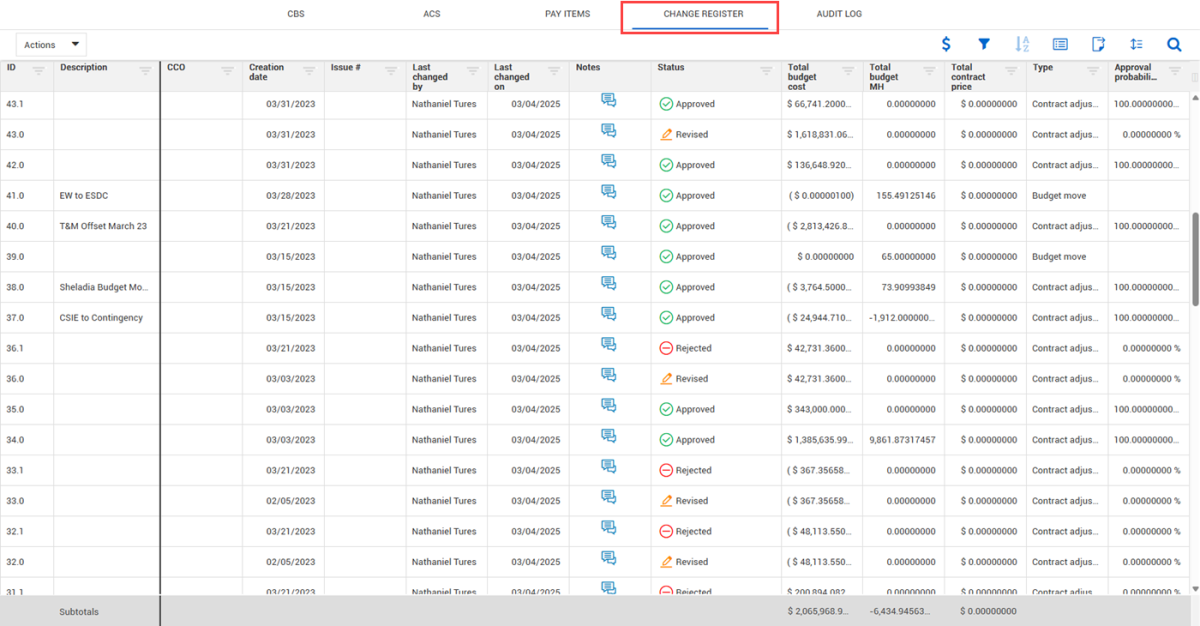Click the export sheet icon
Viewport: 1200px width, 626px height.
point(1098,45)
